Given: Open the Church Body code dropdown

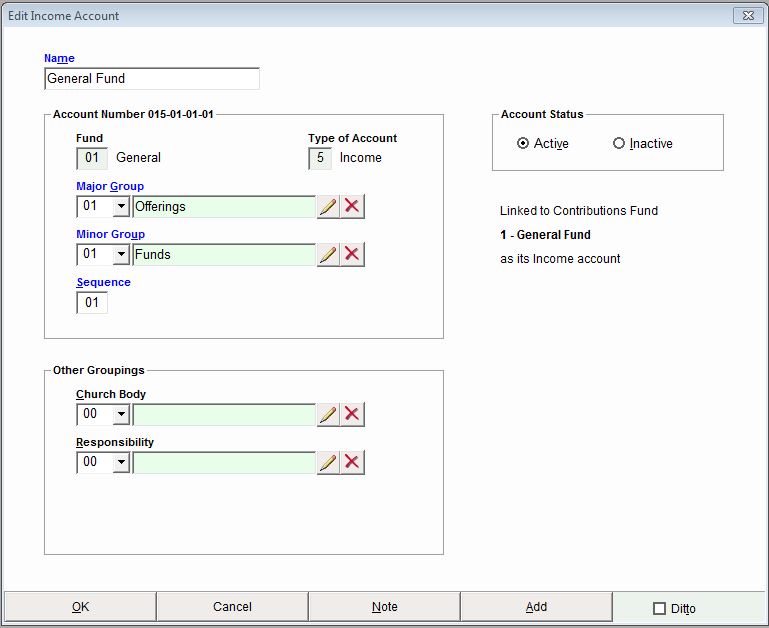Looking at the screenshot, I should click(x=121, y=415).
